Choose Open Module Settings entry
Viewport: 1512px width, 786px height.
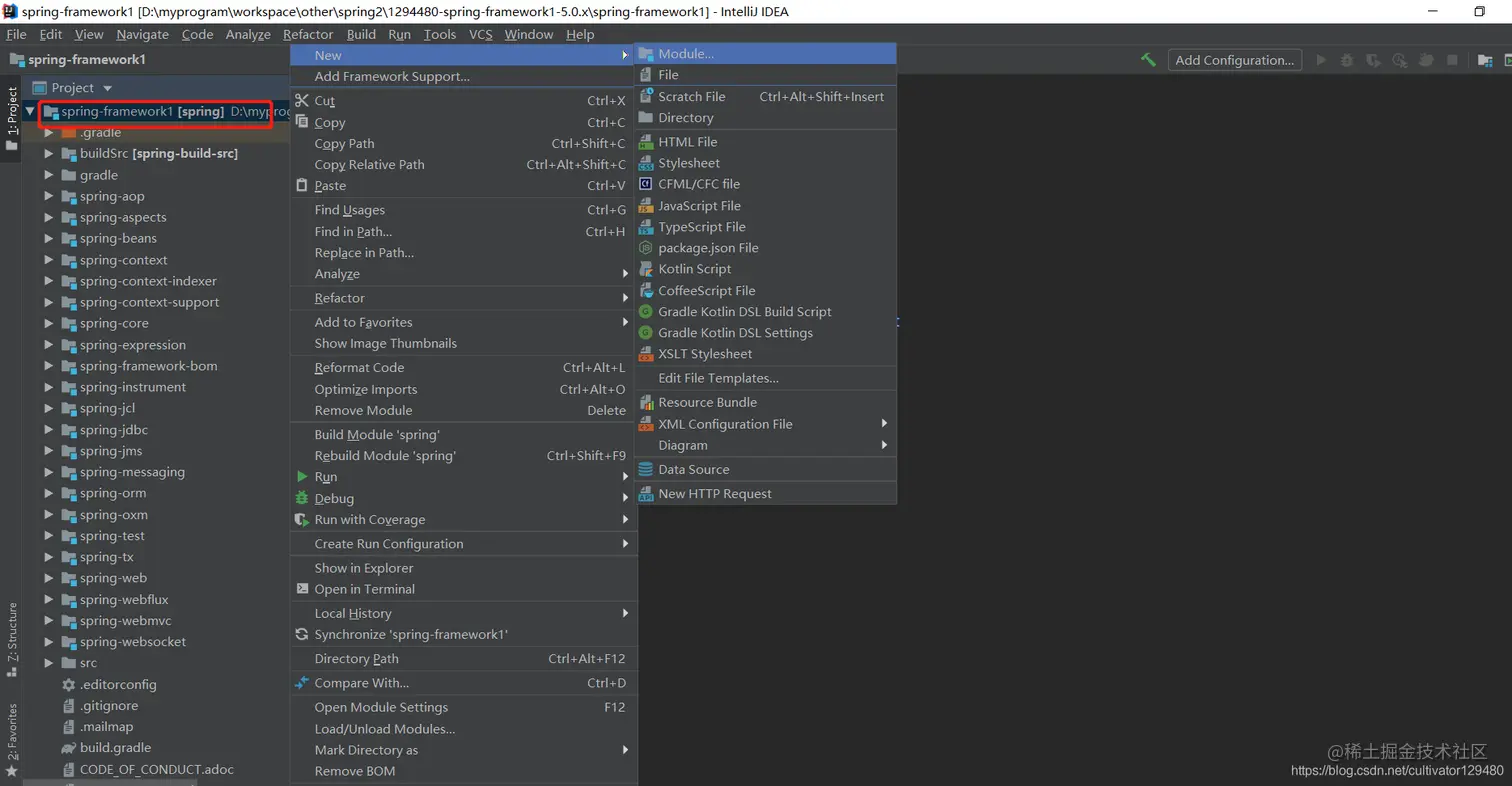[x=381, y=707]
